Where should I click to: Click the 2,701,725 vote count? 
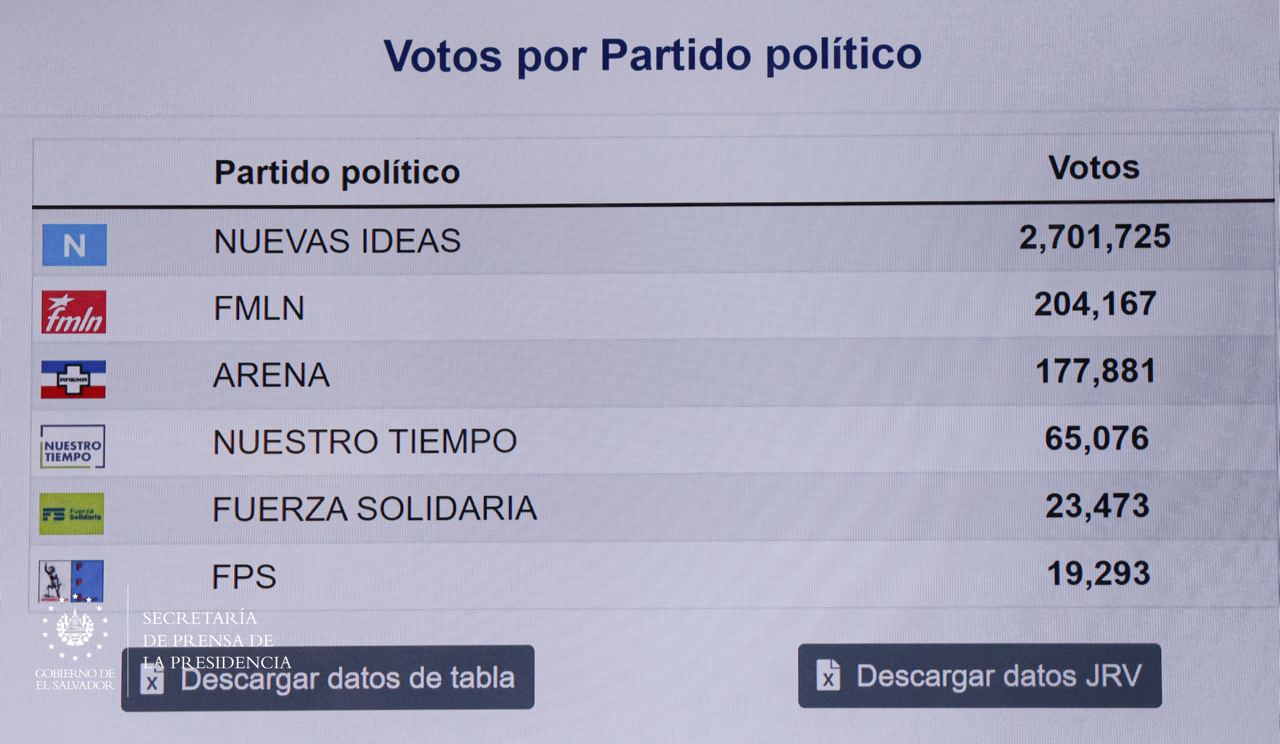pos(1095,237)
